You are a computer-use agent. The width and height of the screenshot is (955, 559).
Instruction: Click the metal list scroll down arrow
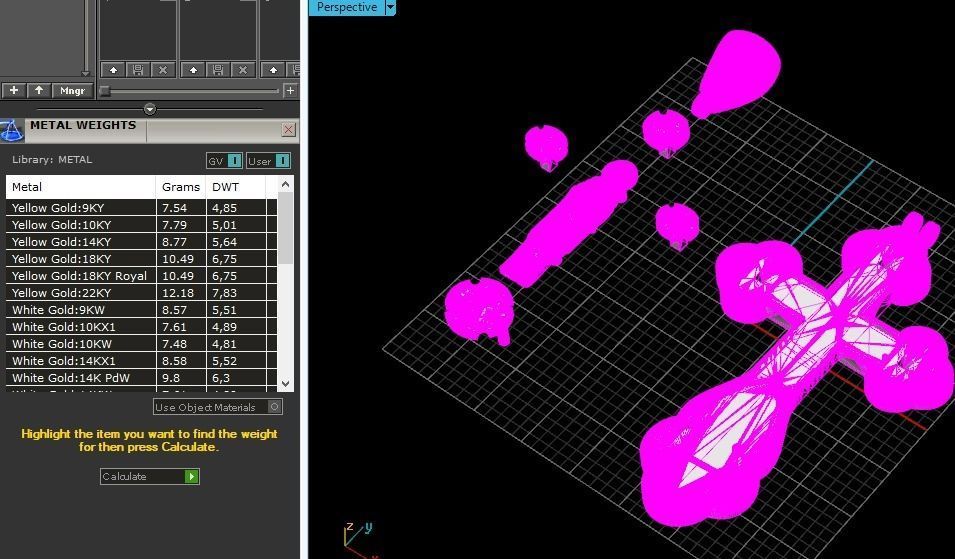pyautogui.click(x=286, y=384)
